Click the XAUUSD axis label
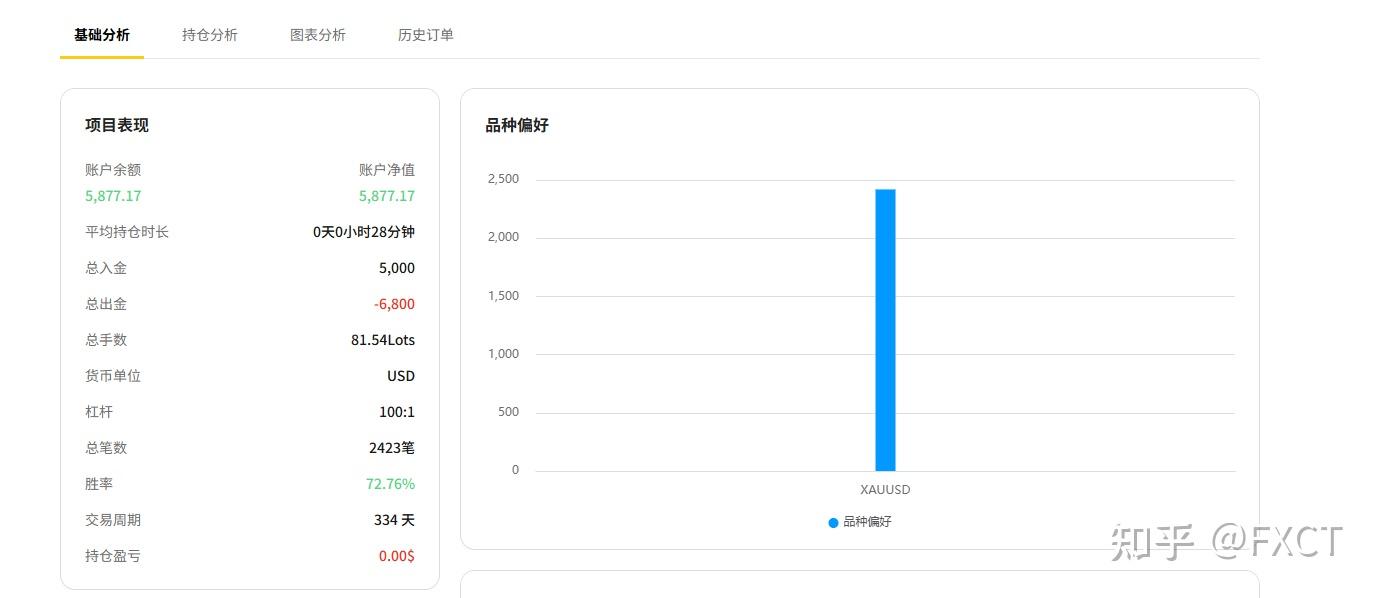Screen dimensions: 1378x598 click(x=885, y=490)
